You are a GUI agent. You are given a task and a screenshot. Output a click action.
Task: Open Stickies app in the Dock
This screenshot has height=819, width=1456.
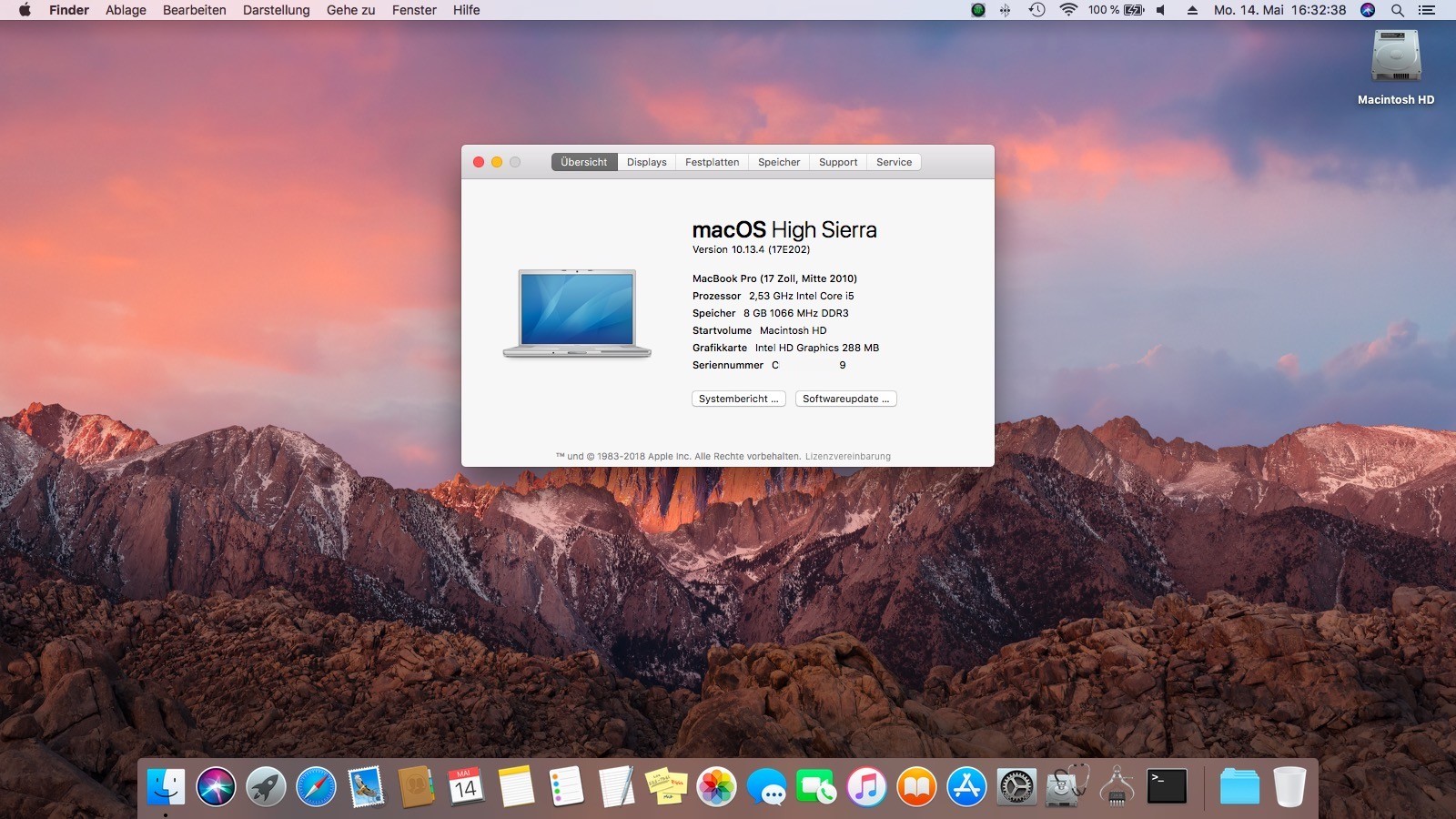click(666, 786)
